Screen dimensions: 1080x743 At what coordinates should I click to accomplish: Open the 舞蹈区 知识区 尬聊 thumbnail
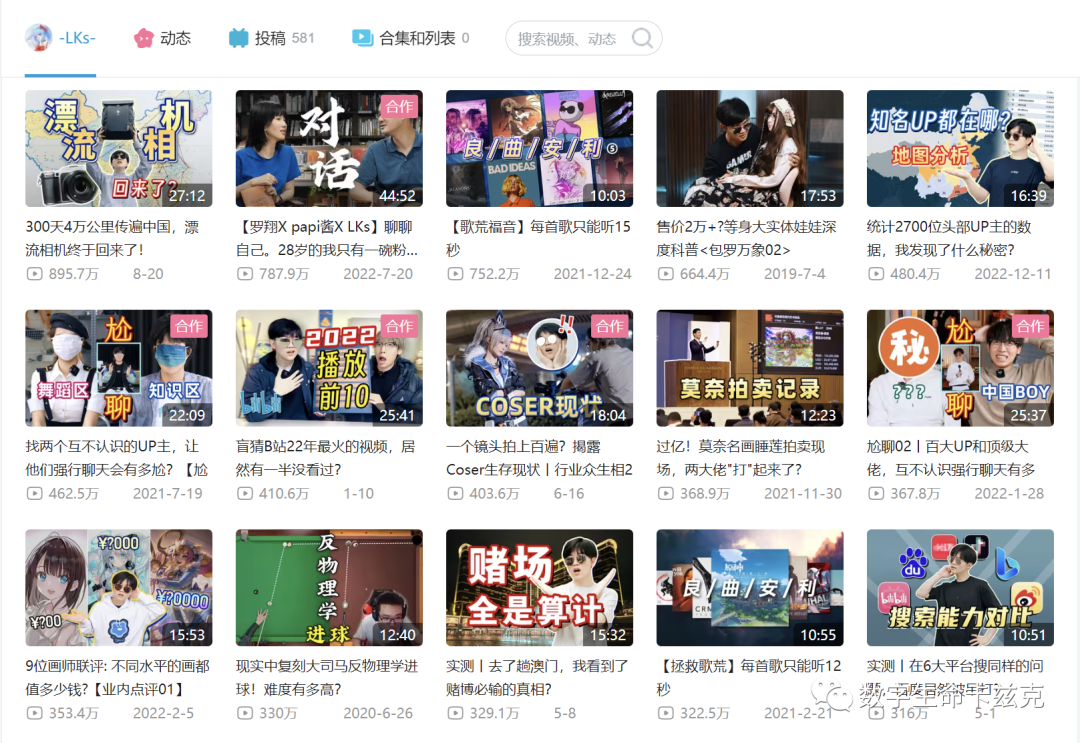click(118, 368)
